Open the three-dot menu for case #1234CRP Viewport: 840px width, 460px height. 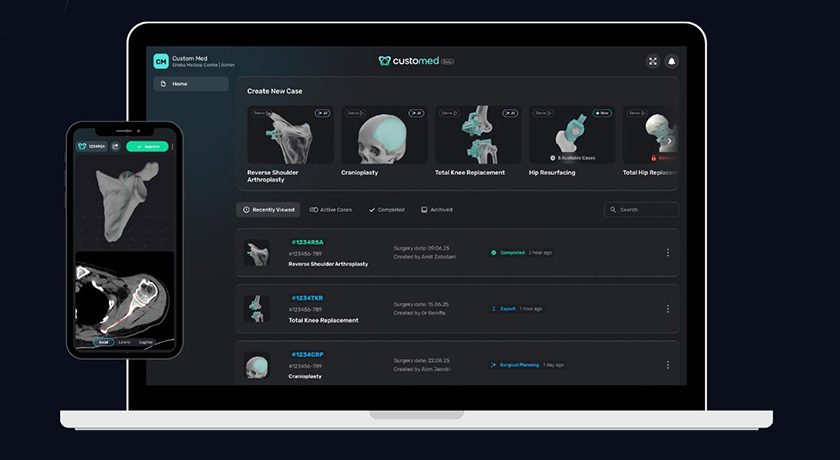click(668, 365)
